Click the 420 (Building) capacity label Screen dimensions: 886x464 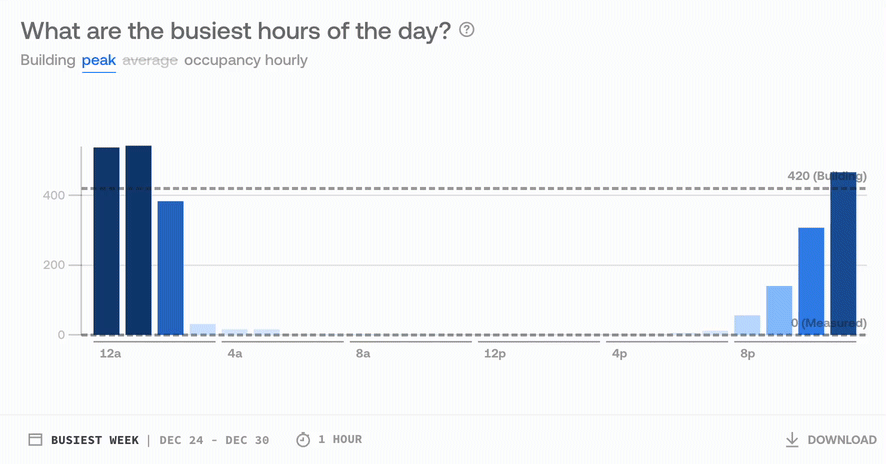827,176
